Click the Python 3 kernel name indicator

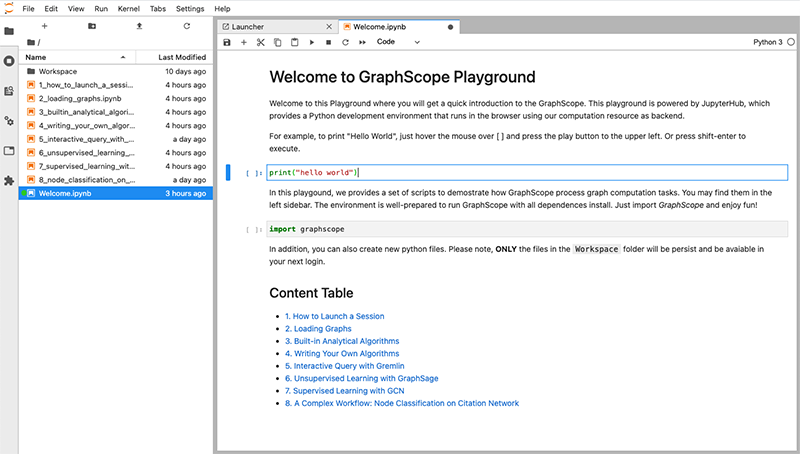767,43
